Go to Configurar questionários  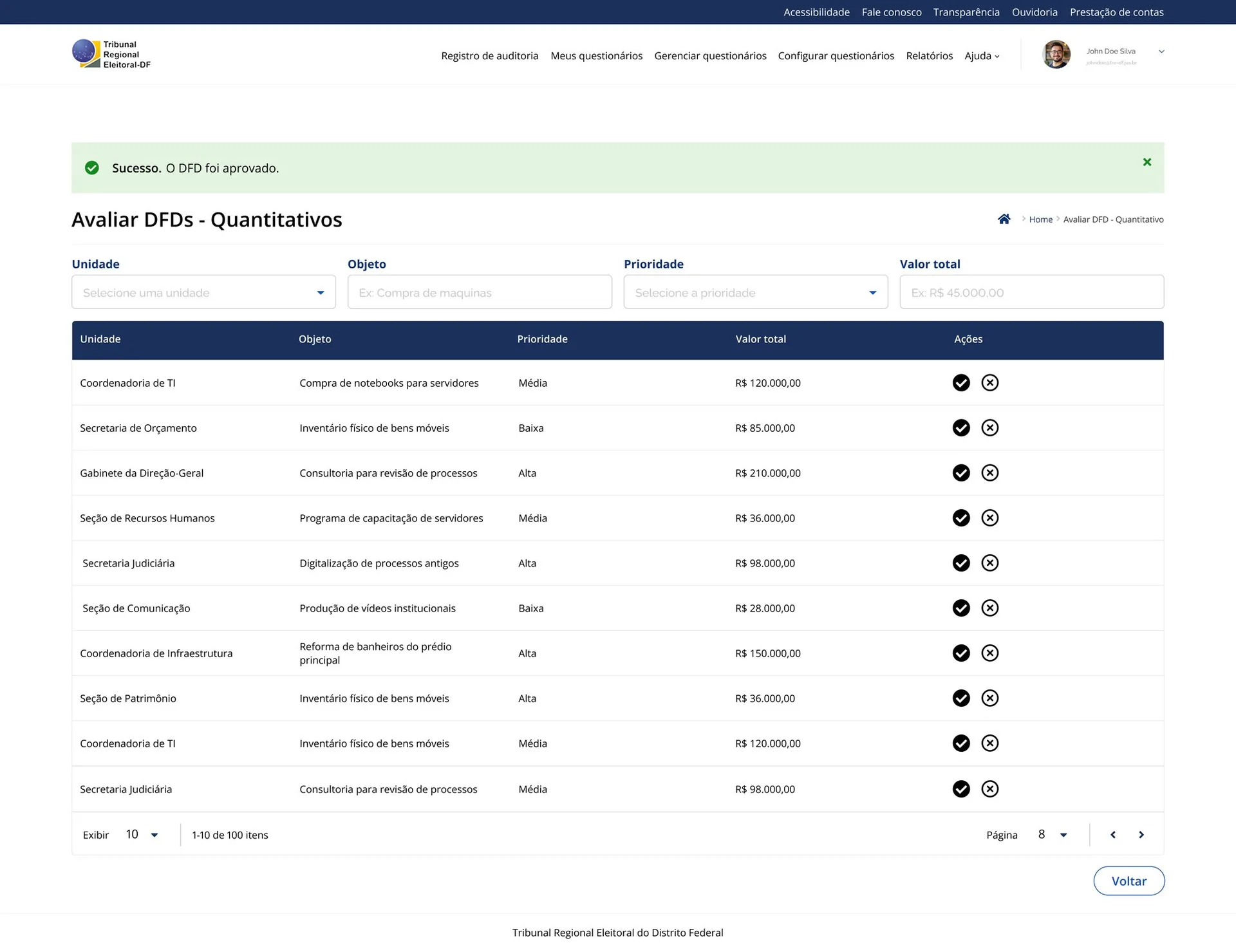836,56
